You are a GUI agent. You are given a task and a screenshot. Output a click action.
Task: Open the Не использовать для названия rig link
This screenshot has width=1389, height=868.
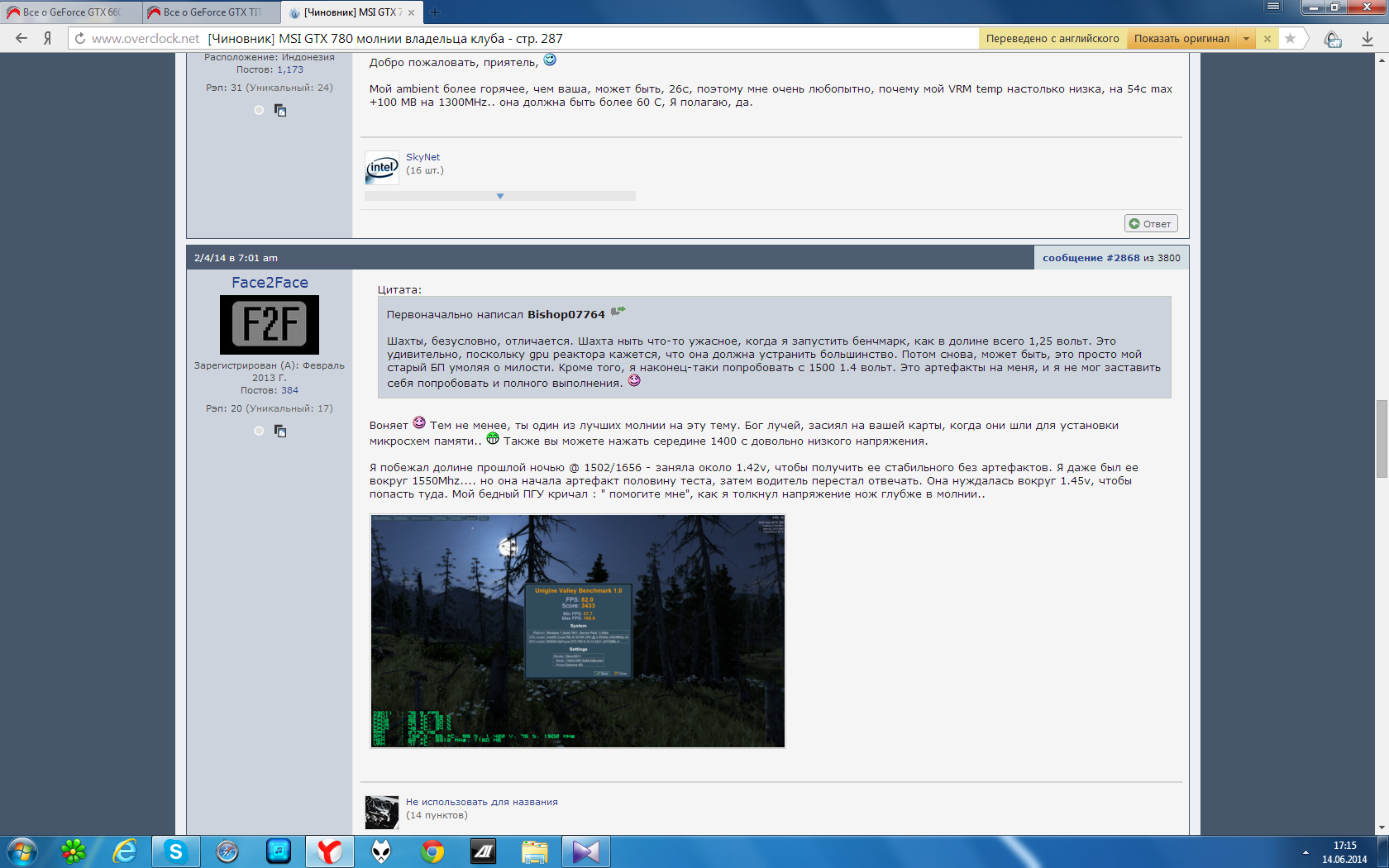482,802
